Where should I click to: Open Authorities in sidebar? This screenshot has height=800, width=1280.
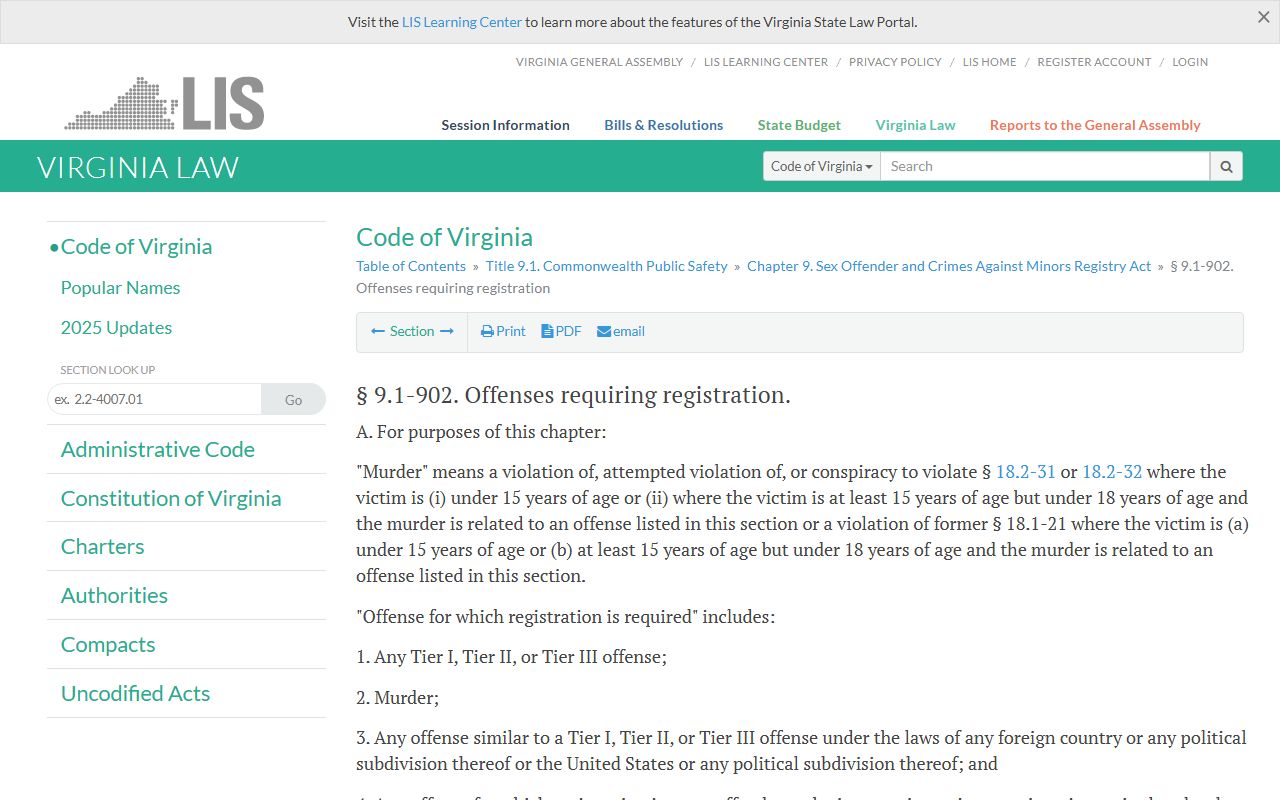[x=114, y=595]
